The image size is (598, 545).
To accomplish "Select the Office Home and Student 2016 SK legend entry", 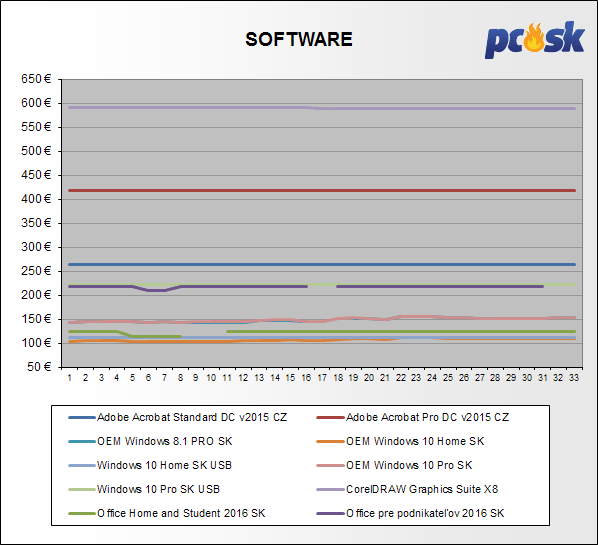I will [167, 513].
